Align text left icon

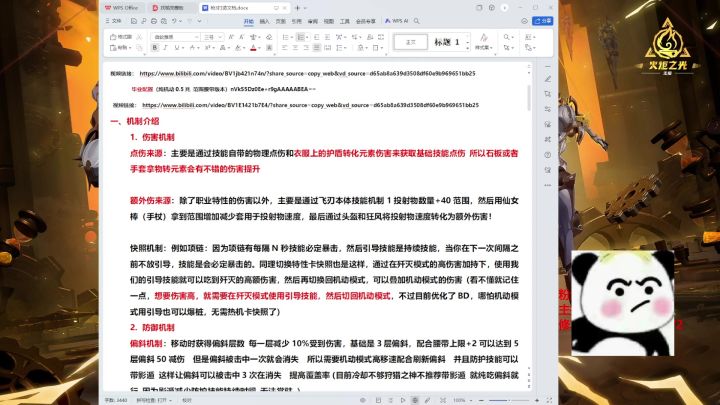coord(284,47)
